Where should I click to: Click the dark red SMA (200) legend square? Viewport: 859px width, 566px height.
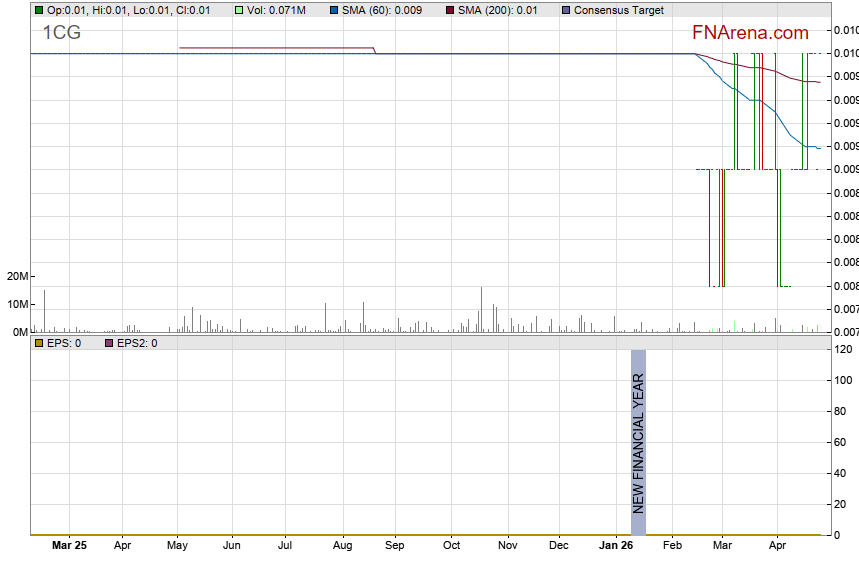(448, 10)
